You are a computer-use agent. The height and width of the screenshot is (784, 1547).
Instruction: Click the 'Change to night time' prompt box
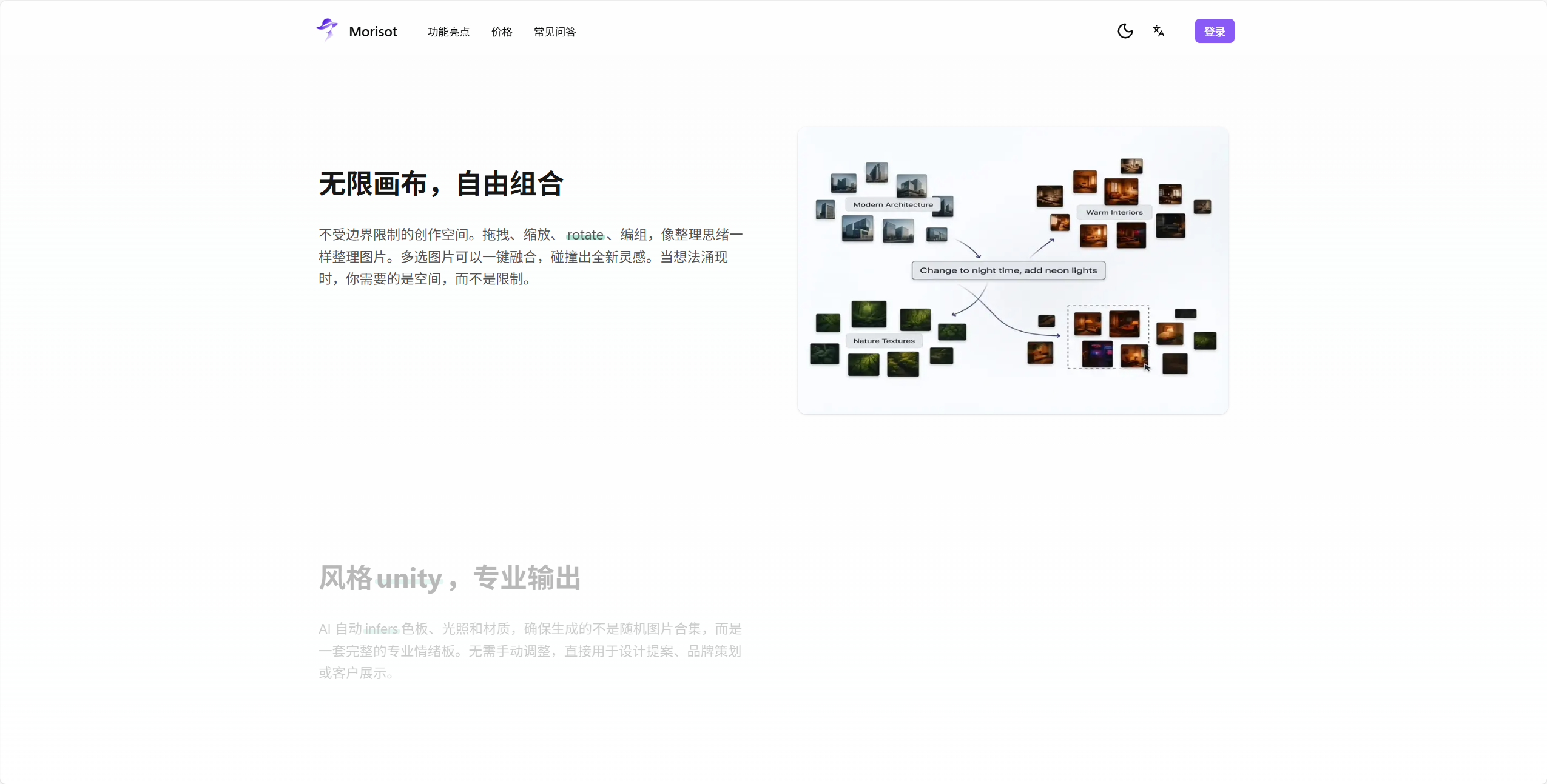click(1008, 270)
